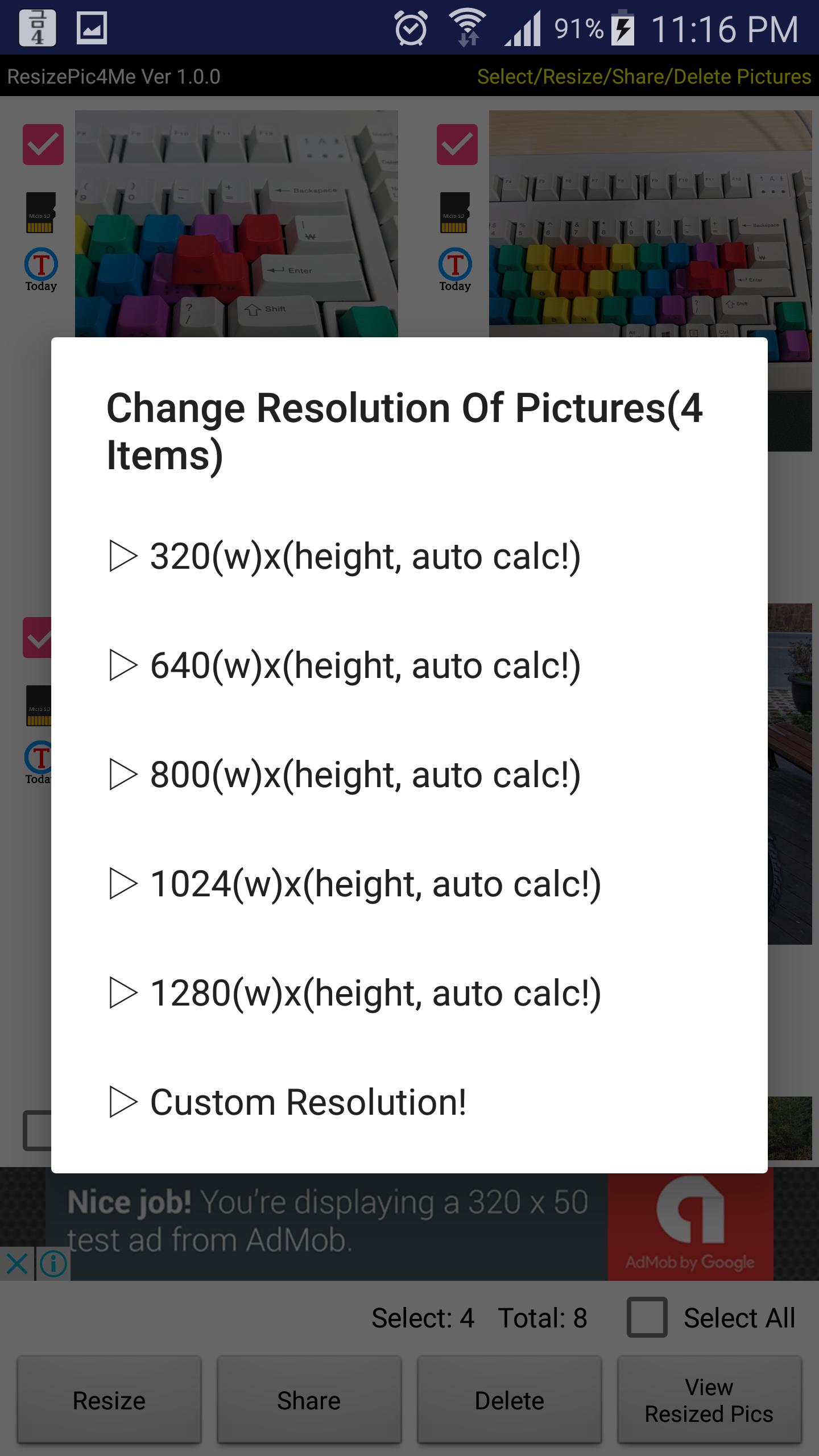Close the AdMob ad with the X icon

[17, 1264]
